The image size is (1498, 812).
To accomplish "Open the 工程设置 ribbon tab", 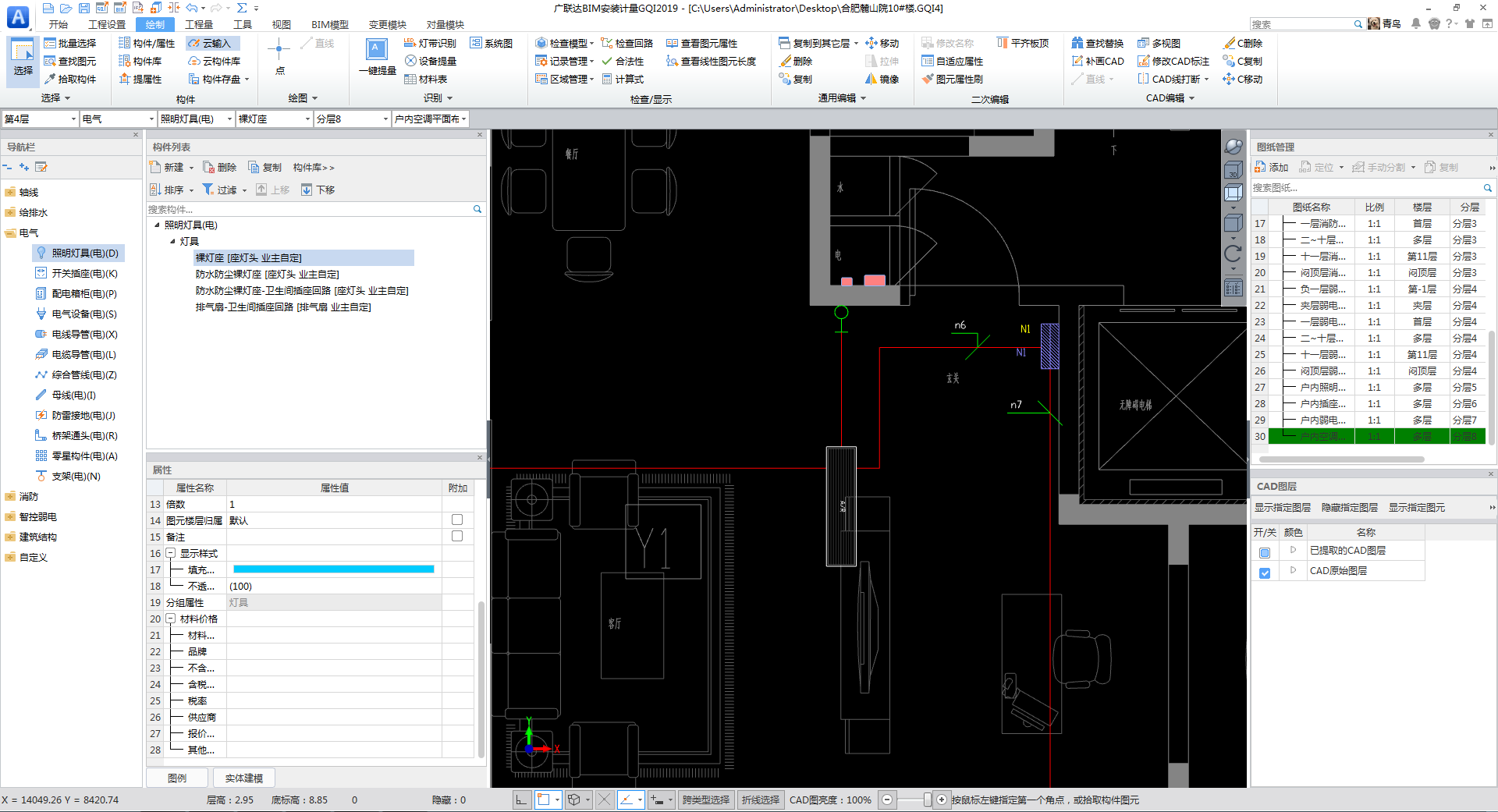I will [x=107, y=24].
